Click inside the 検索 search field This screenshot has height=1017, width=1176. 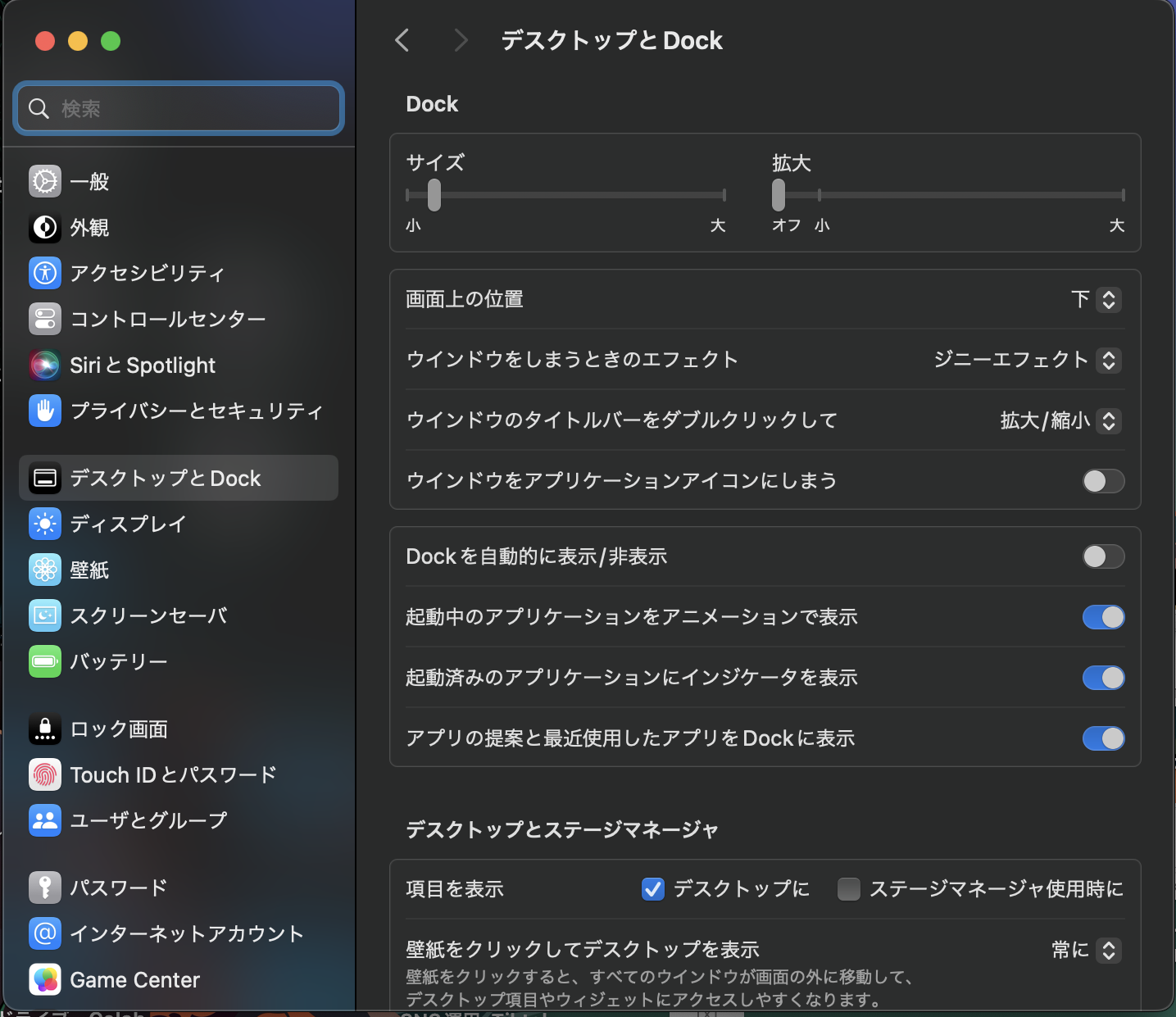tap(177, 107)
